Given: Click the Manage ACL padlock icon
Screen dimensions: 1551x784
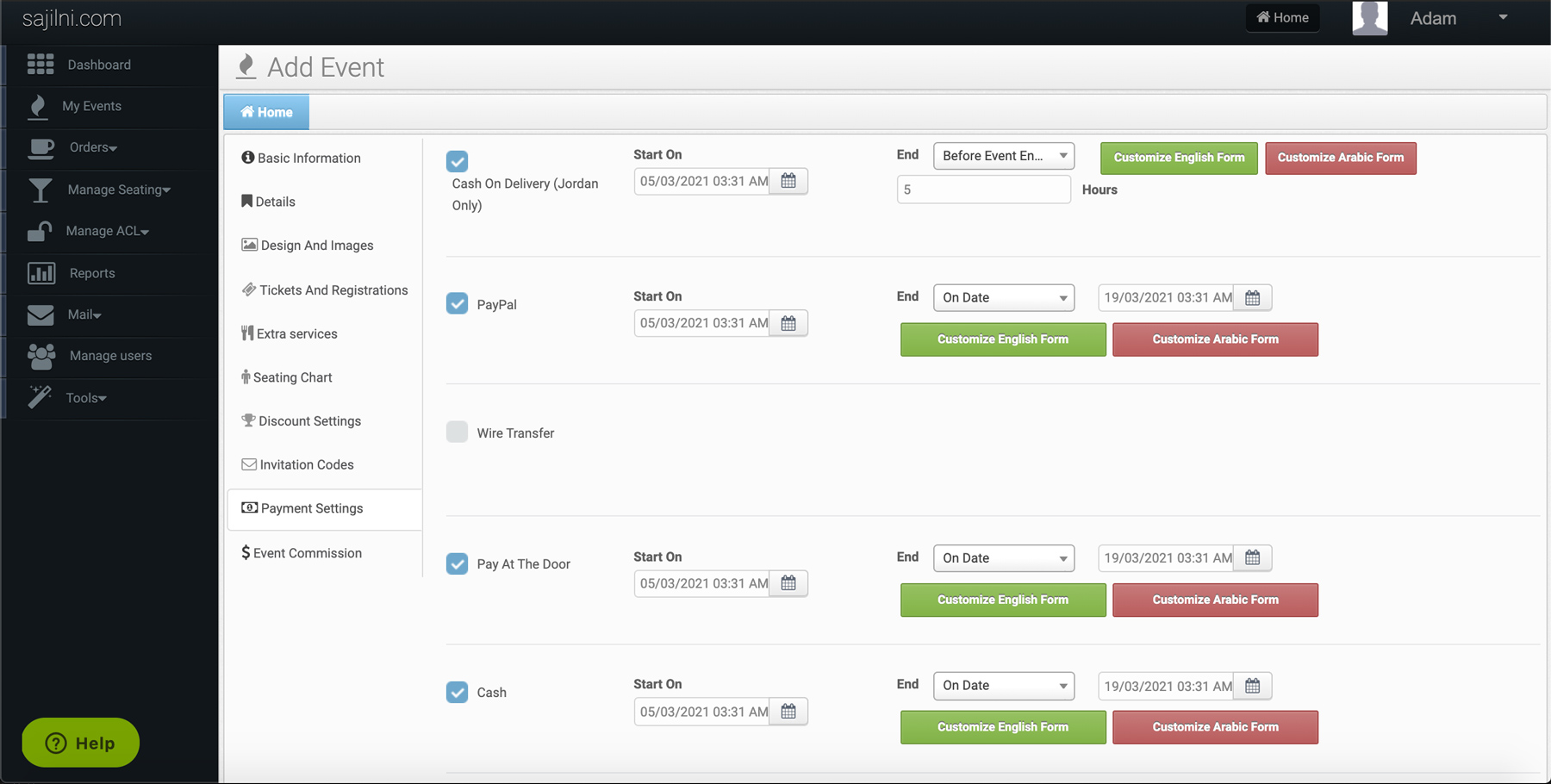Looking at the screenshot, I should (x=40, y=231).
